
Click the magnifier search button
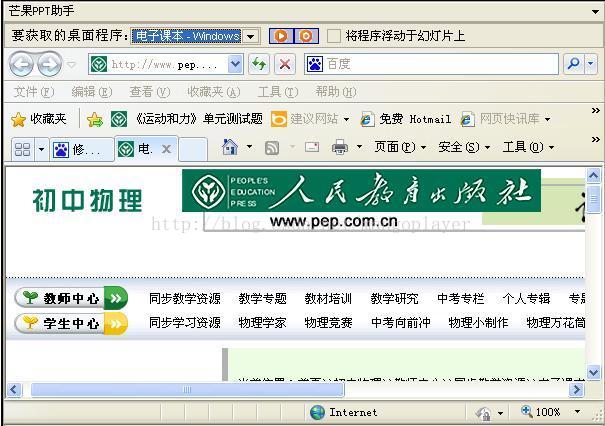click(x=573, y=64)
